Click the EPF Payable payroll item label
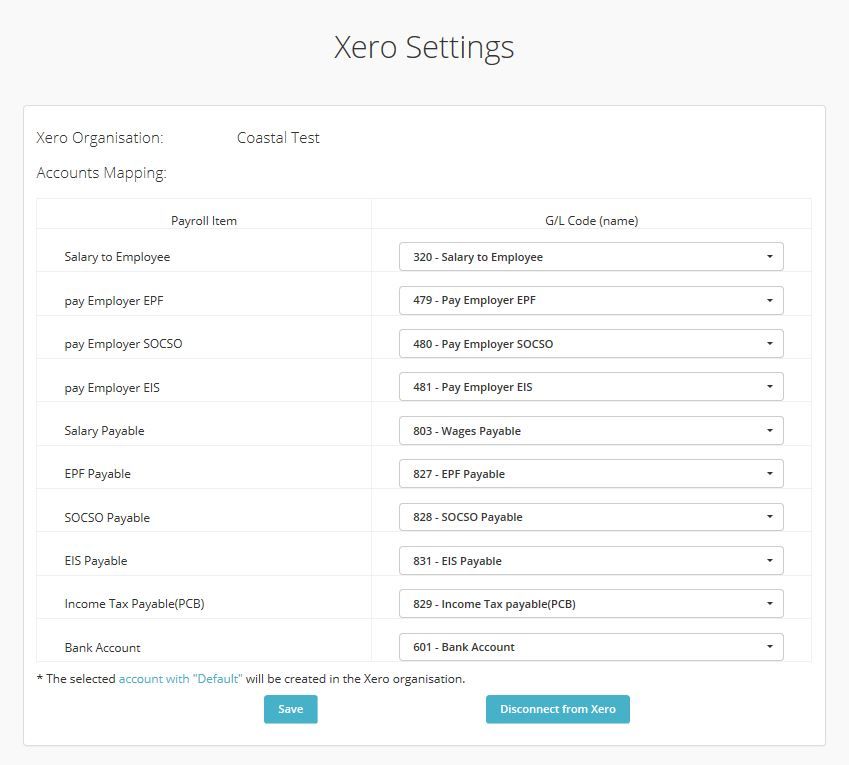This screenshot has width=849, height=765. (97, 474)
